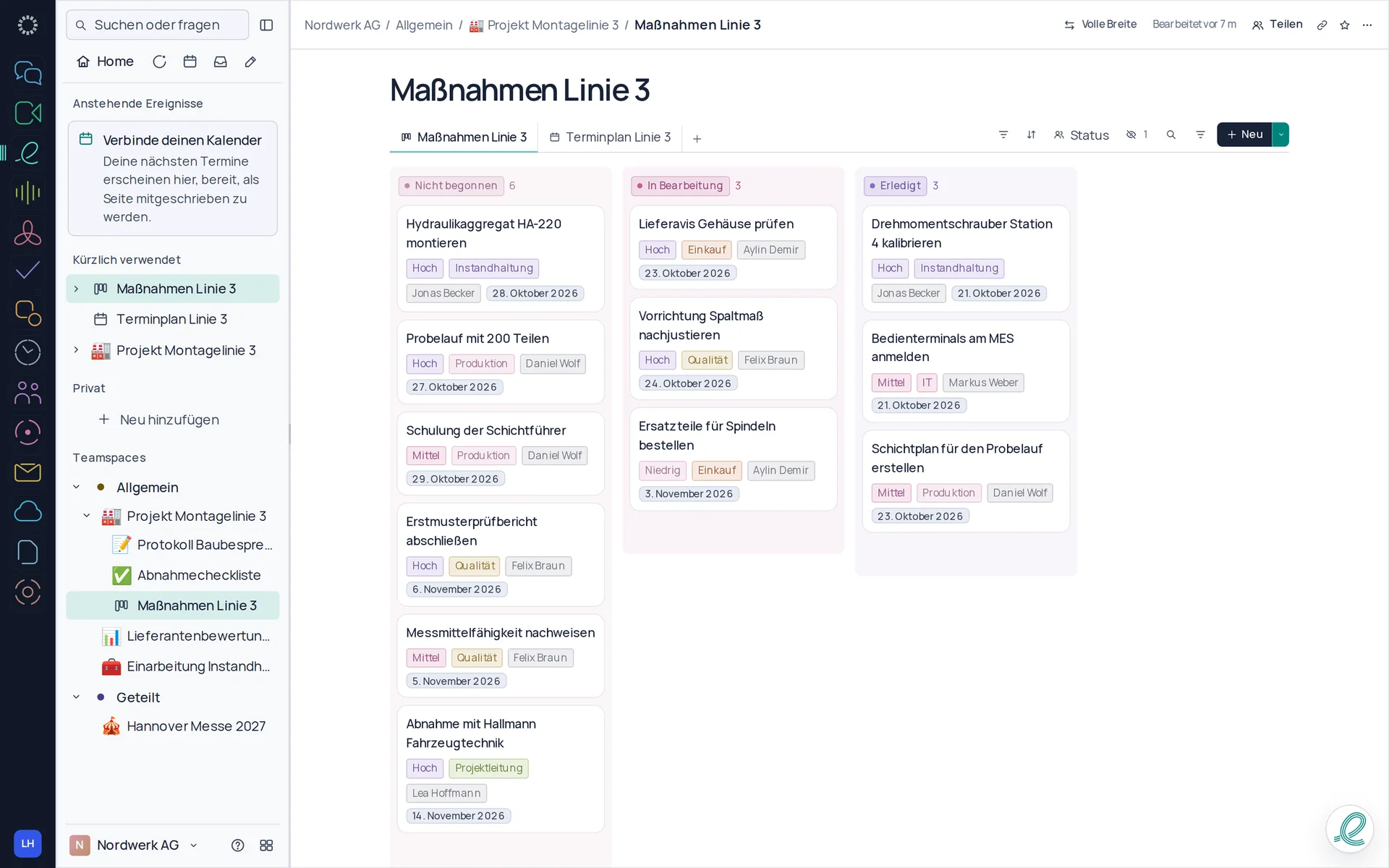Image resolution: width=1389 pixels, height=868 pixels.
Task: Toggle the Volle Breite full width option
Action: 1100,25
